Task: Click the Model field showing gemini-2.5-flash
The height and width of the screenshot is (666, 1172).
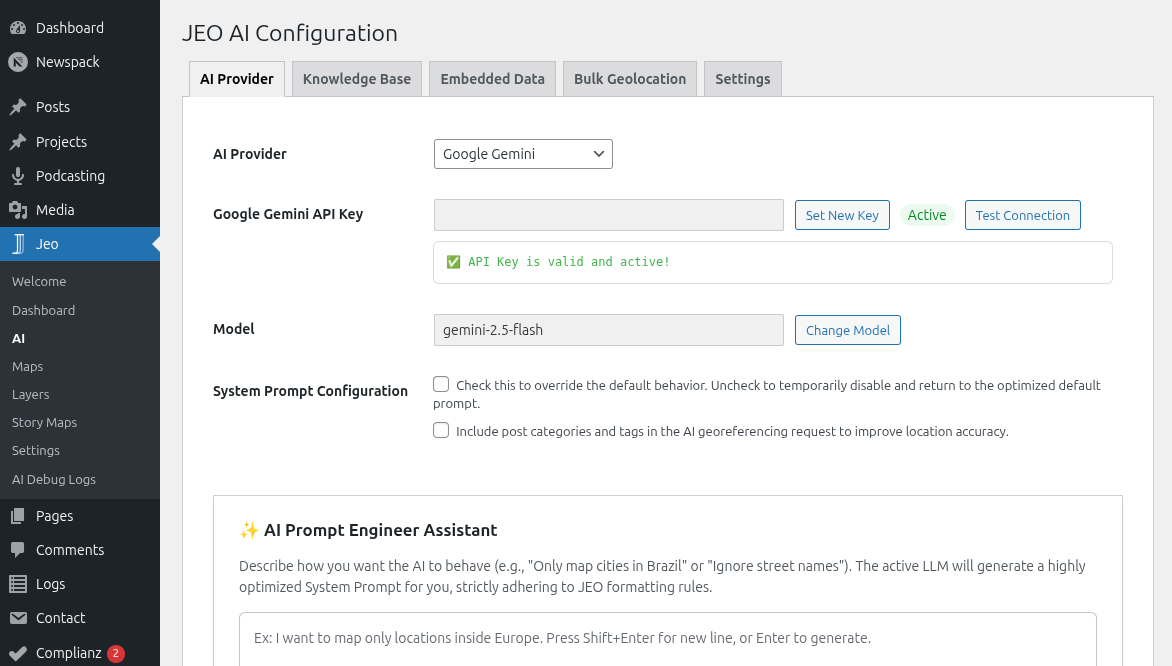Action: [608, 330]
